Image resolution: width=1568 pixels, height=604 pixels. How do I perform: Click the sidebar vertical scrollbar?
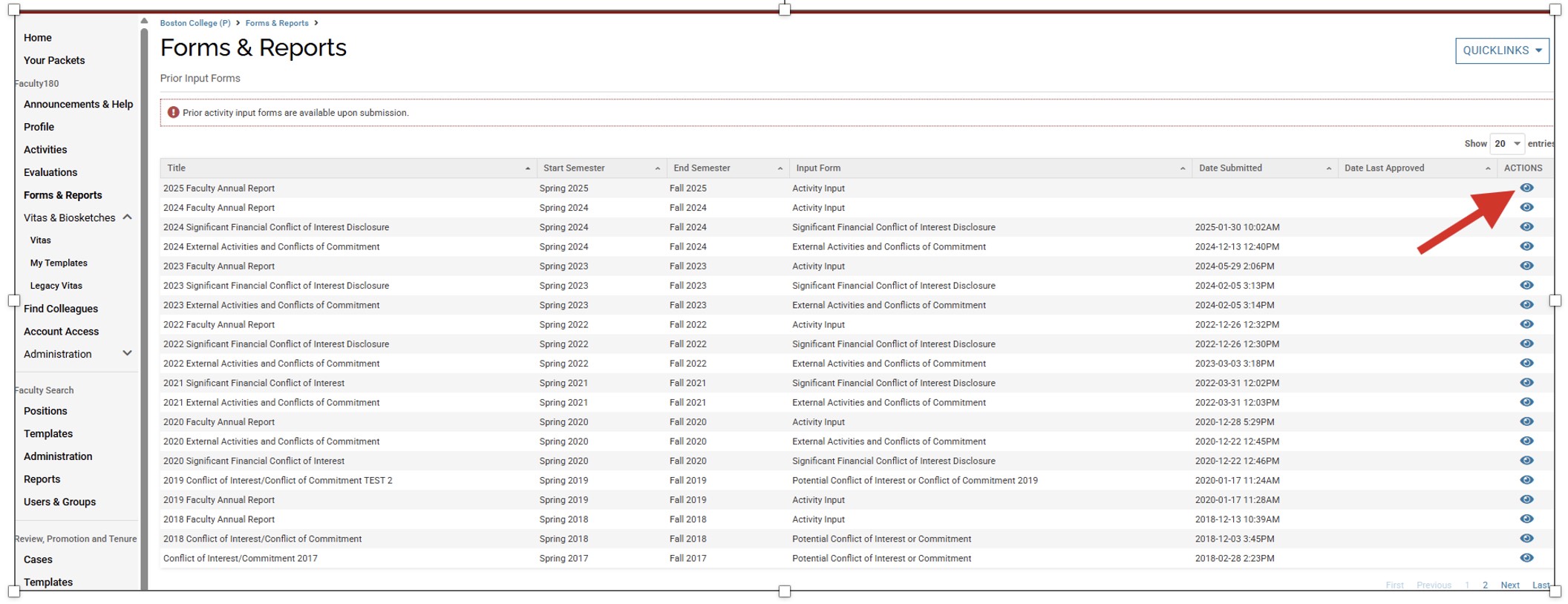(x=144, y=308)
